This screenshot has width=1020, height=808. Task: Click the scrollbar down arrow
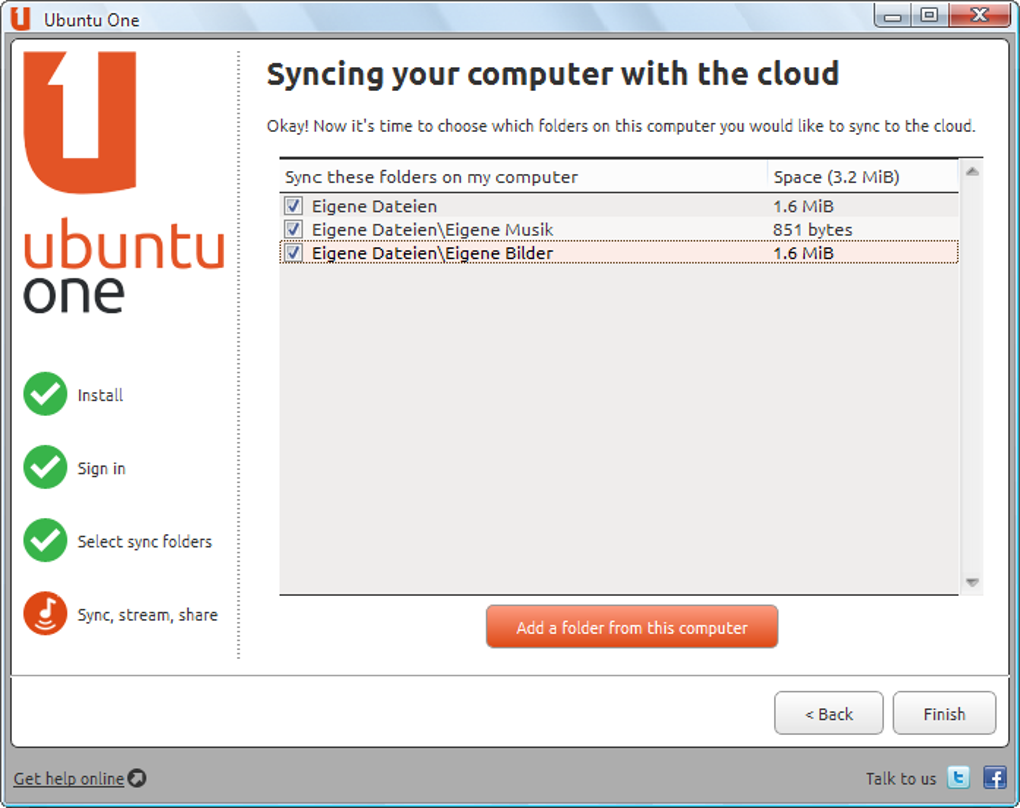[x=971, y=582]
